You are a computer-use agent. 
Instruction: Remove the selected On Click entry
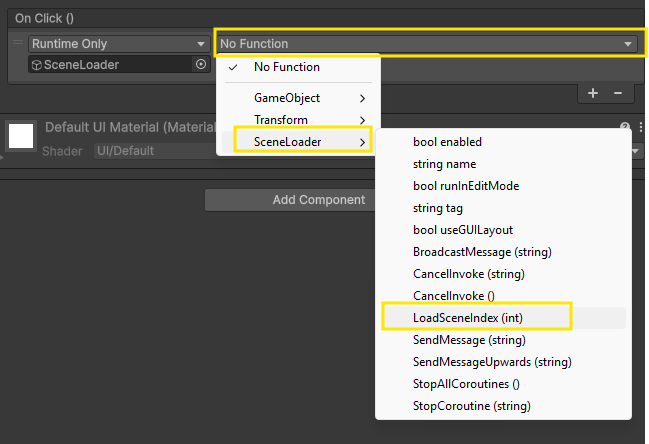click(618, 93)
